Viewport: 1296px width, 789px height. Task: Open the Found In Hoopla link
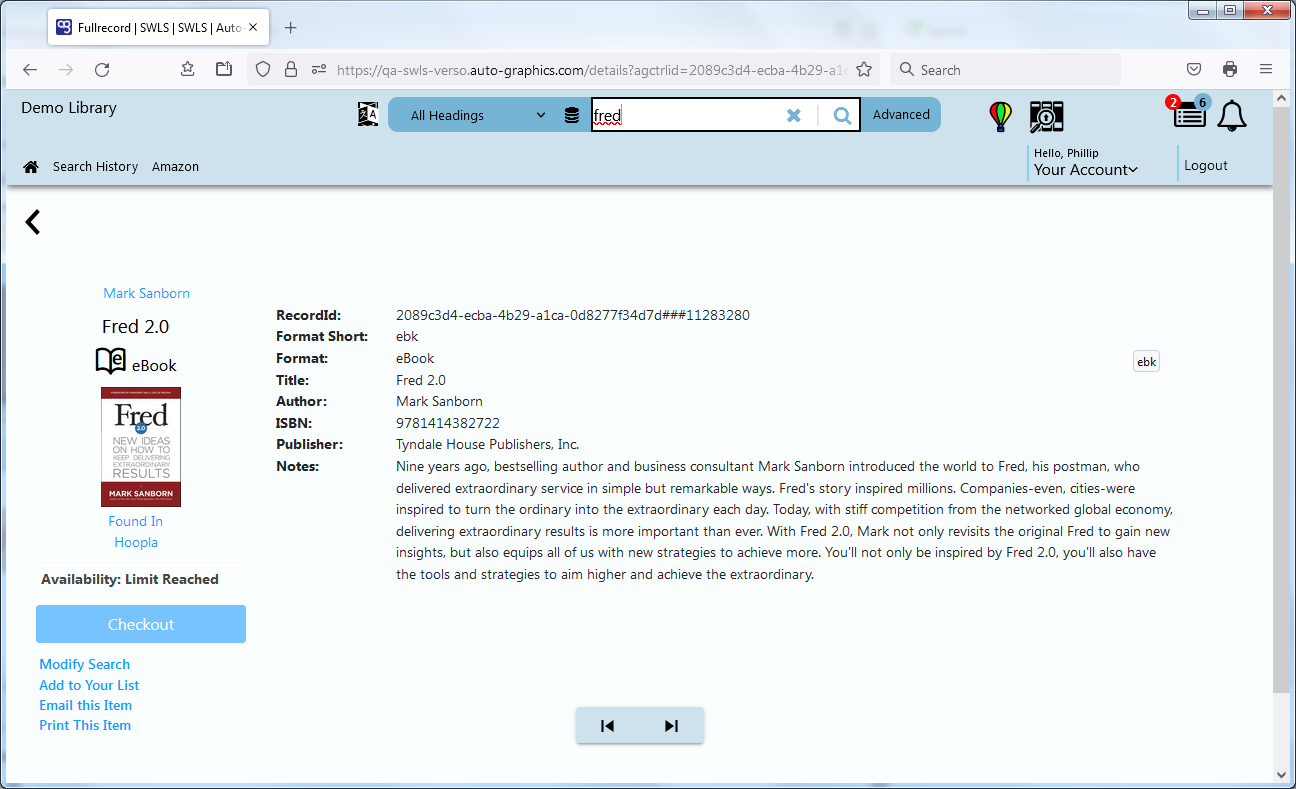point(136,532)
